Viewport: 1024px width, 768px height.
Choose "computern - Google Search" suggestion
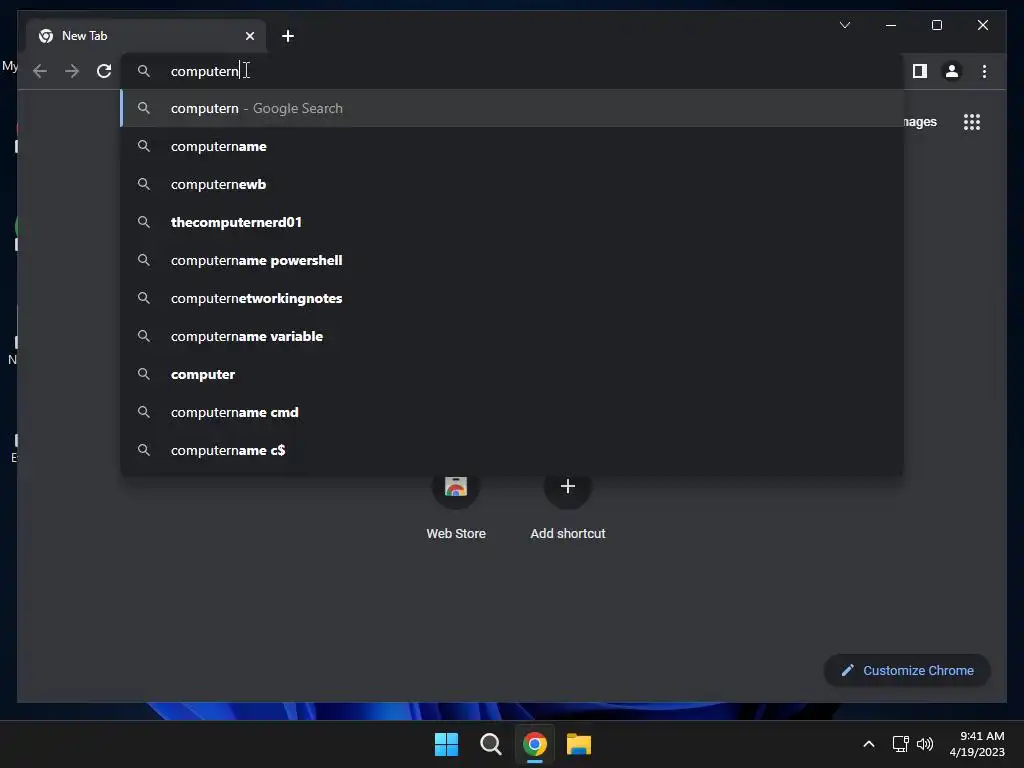[512, 108]
